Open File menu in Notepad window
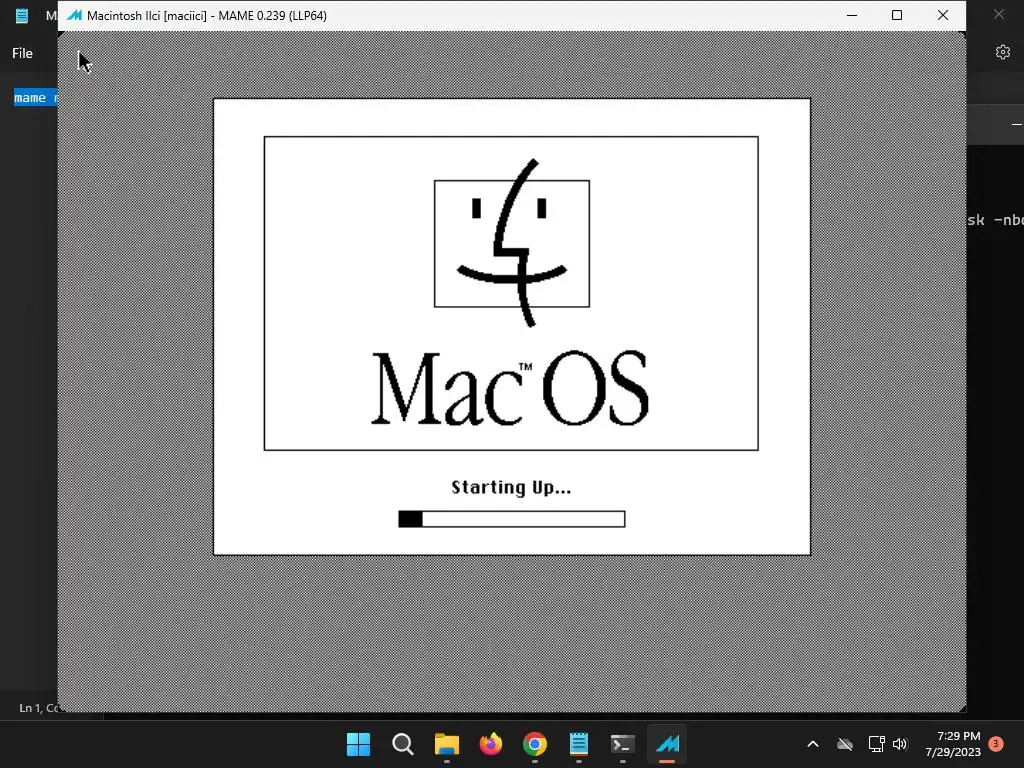This screenshot has width=1024, height=768. 22,53
